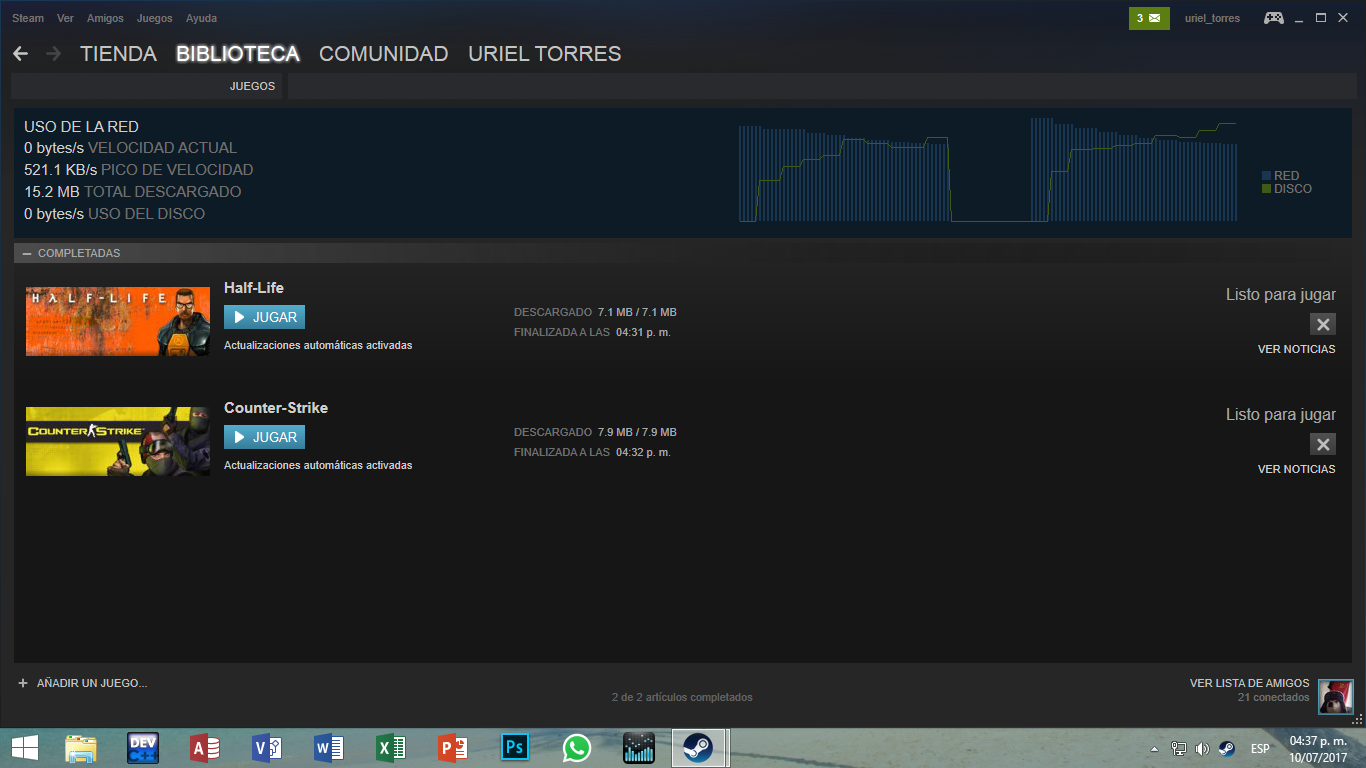Screen dimensions: 1366x768
Task: Launch Microsoft Excel from the taskbar
Action: [391, 748]
